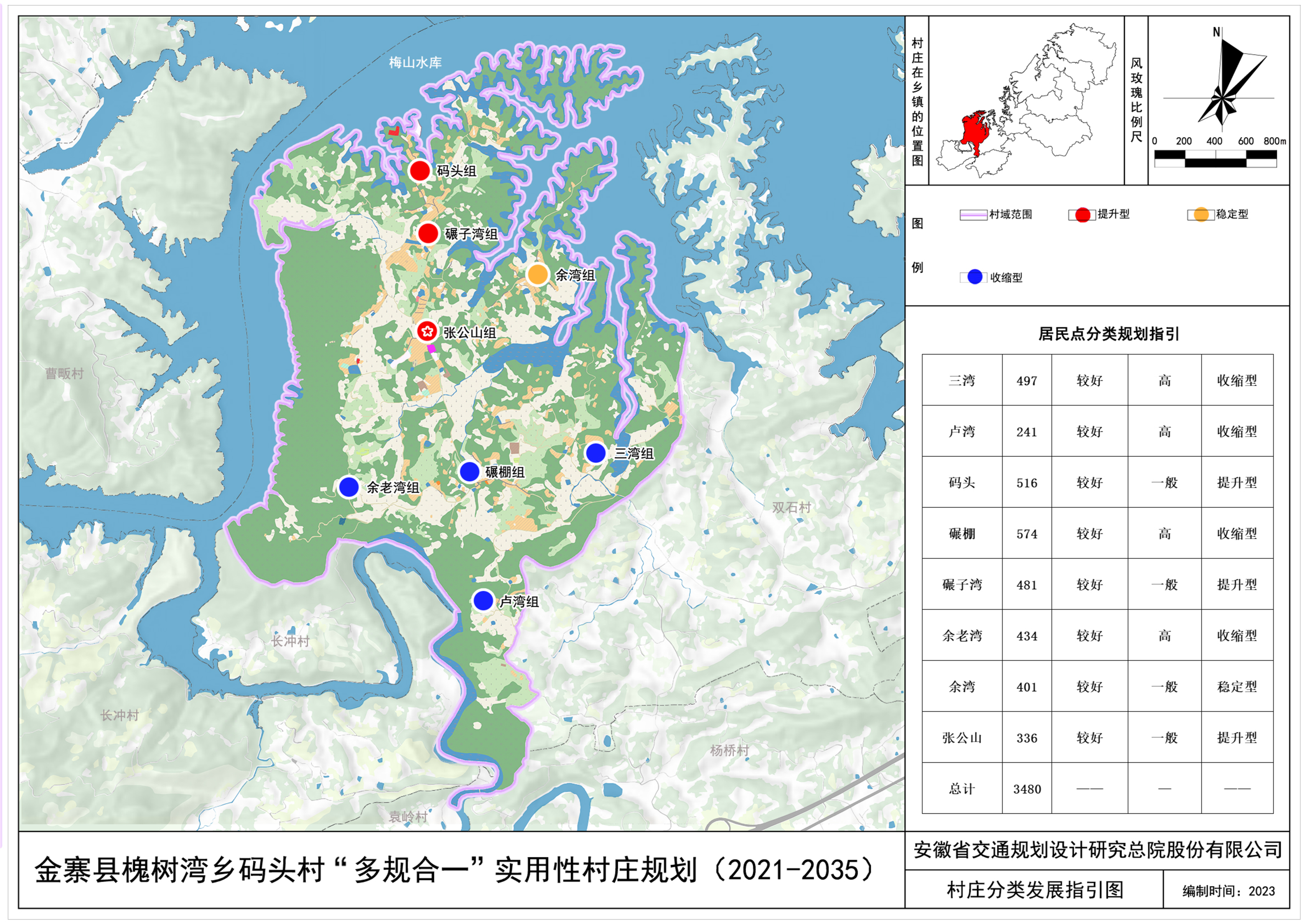
Task: Click the 401 value cell
Action: click(1026, 687)
